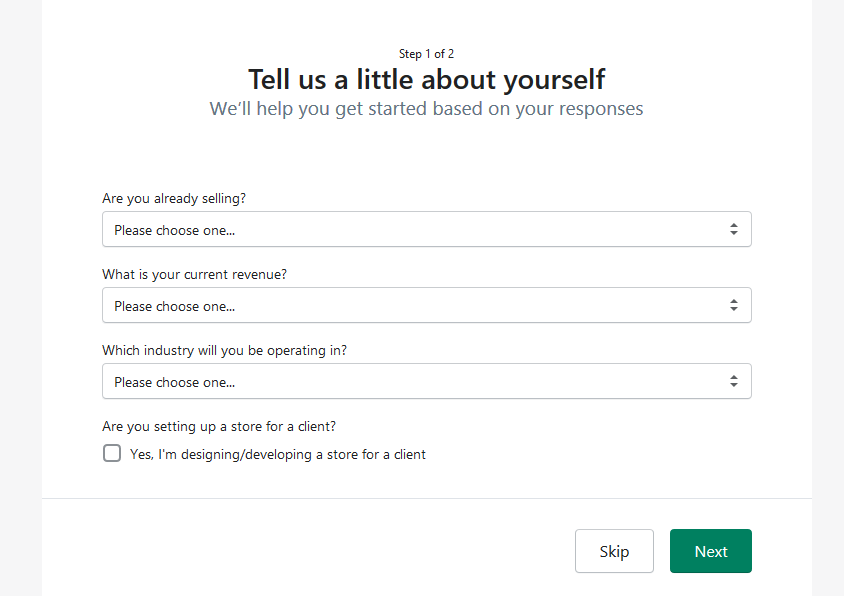Click the 'What is your current revenue?' label

coord(194,274)
